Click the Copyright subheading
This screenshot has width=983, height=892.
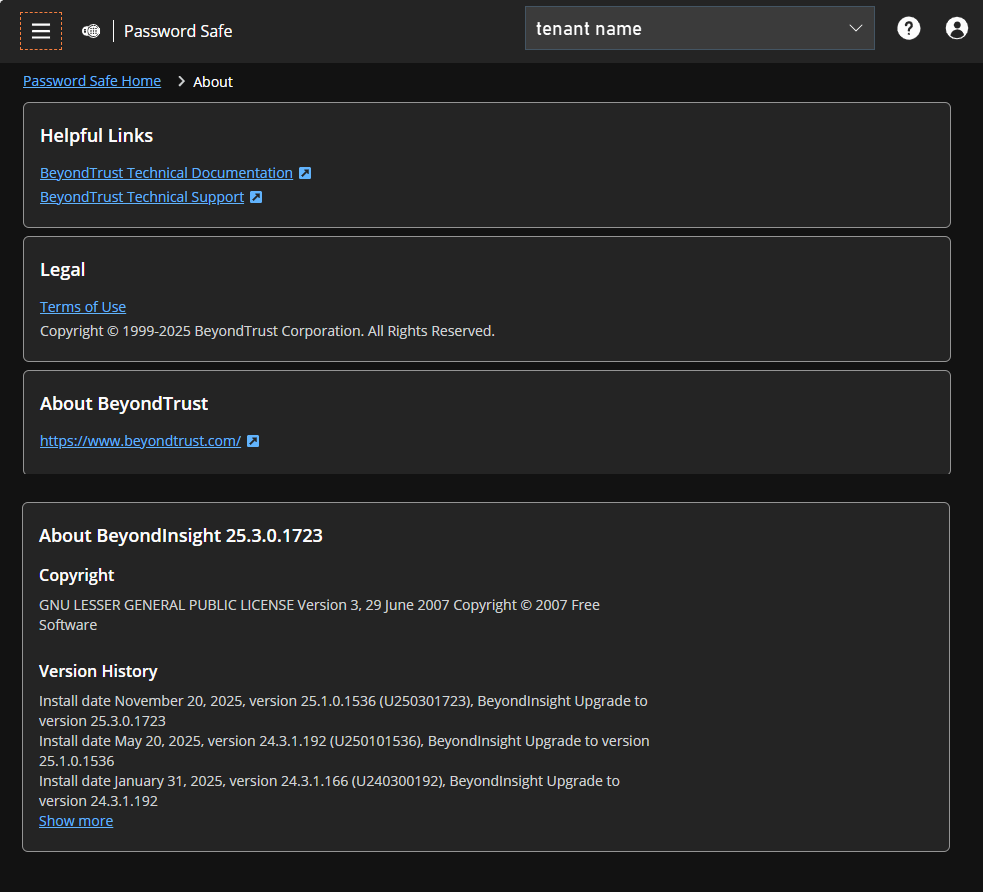click(76, 575)
